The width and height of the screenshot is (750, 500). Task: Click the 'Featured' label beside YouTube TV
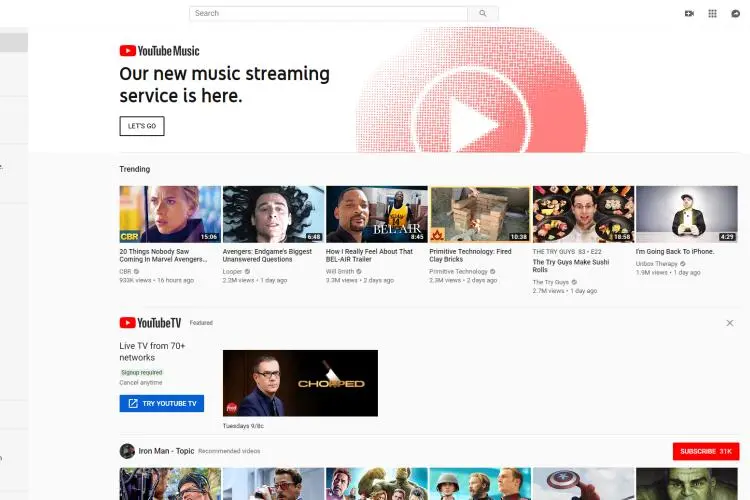(x=201, y=323)
